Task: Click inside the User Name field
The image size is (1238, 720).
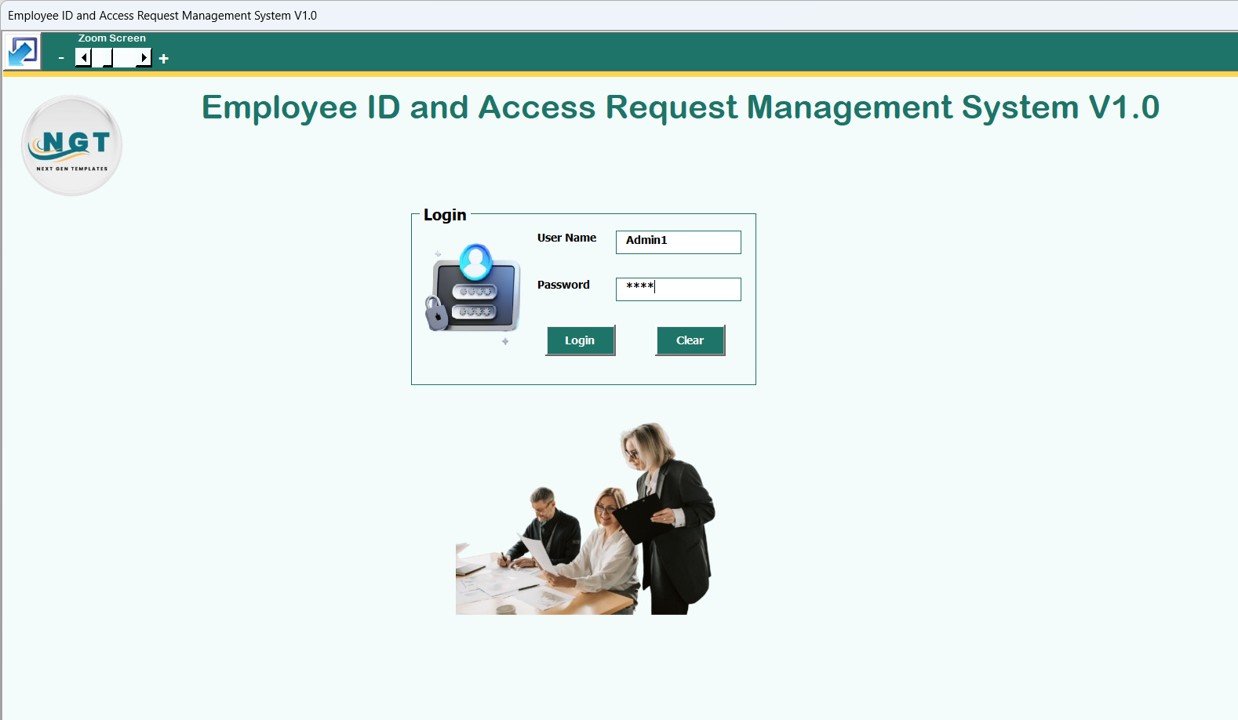Action: (678, 242)
